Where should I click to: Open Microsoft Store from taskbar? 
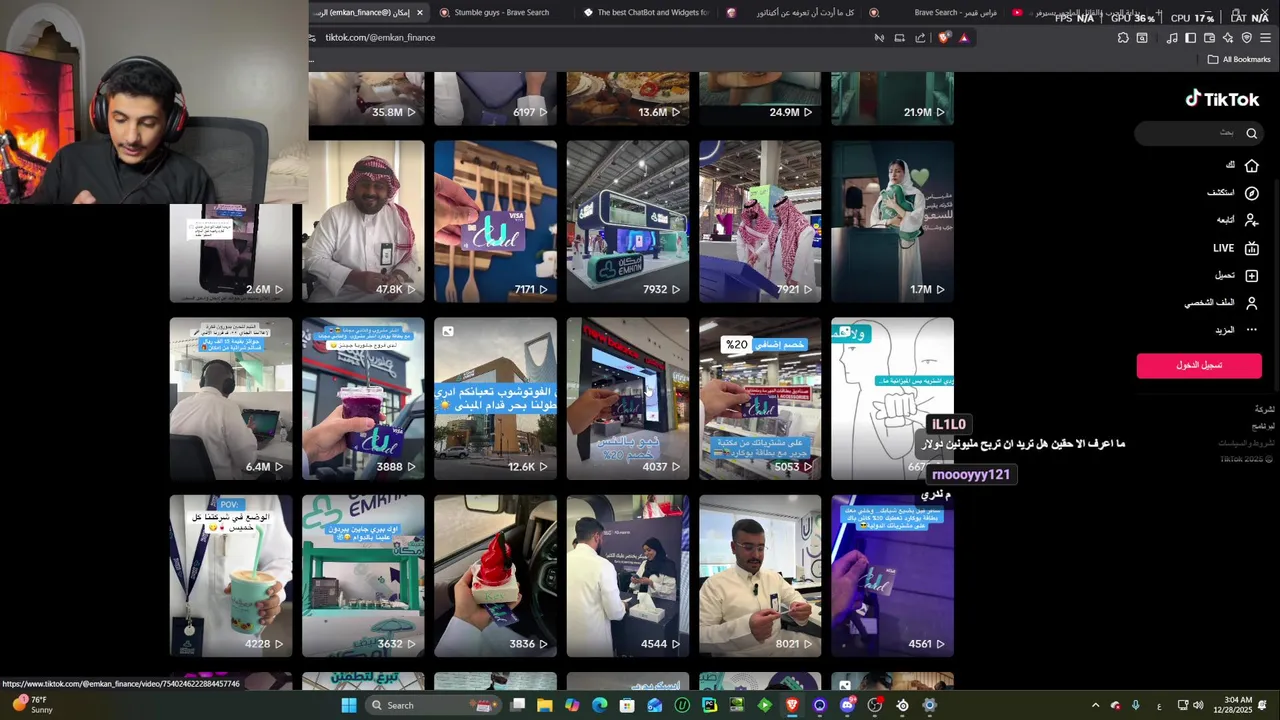pos(627,705)
